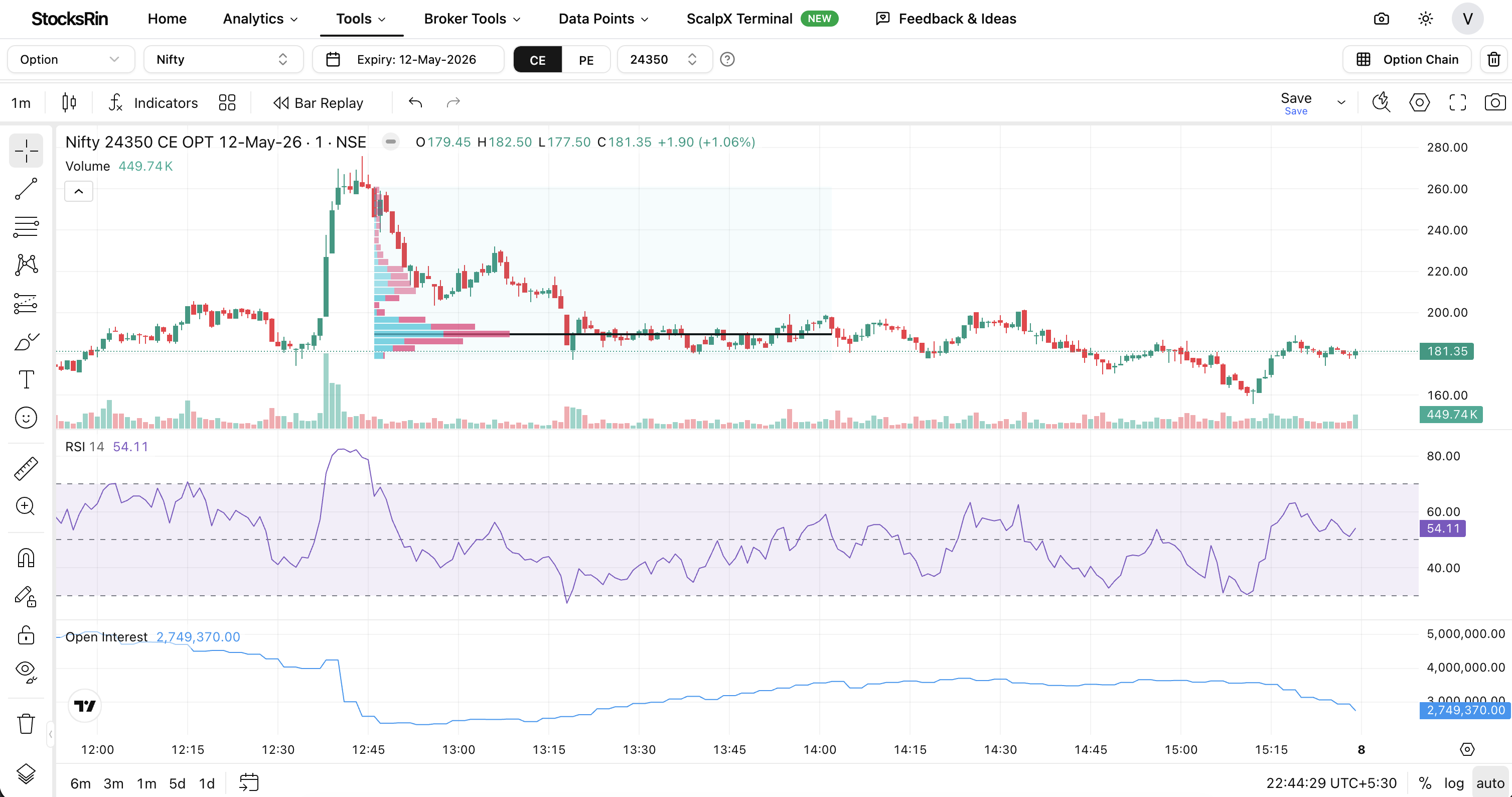1512x797 pixels.
Task: Select CE option type
Action: point(538,60)
